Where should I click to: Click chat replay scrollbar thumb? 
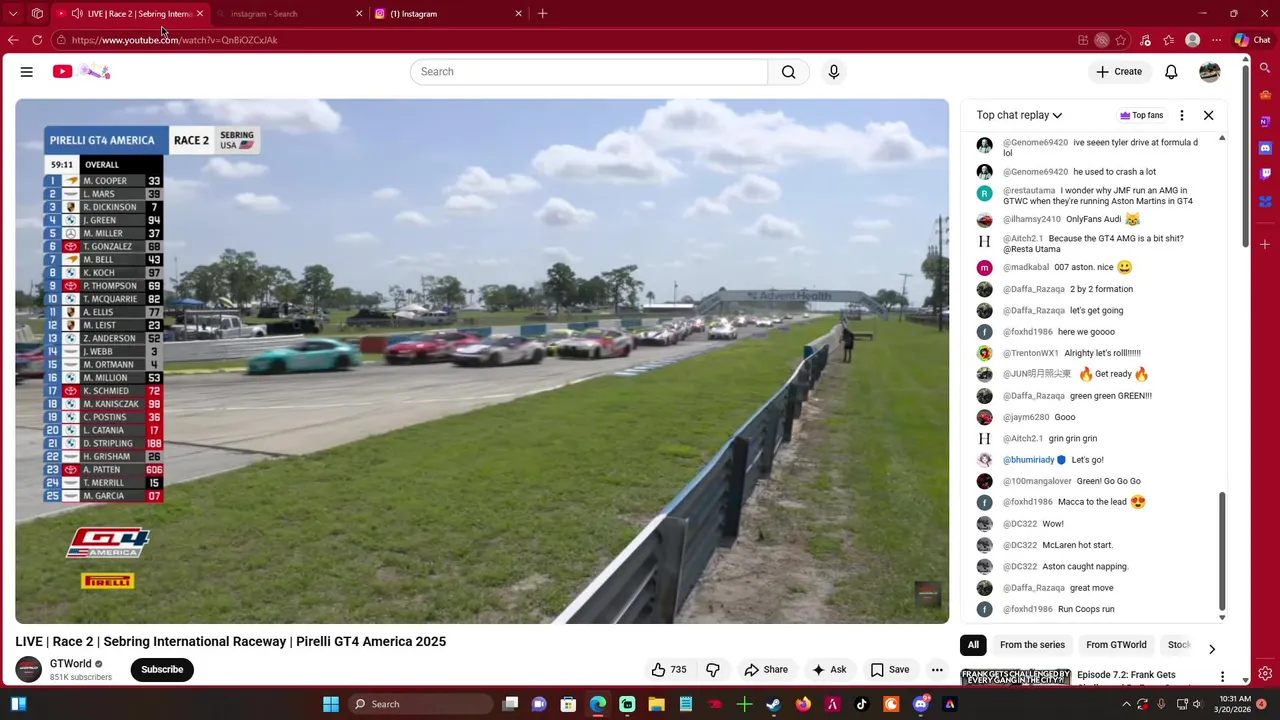[x=1222, y=550]
